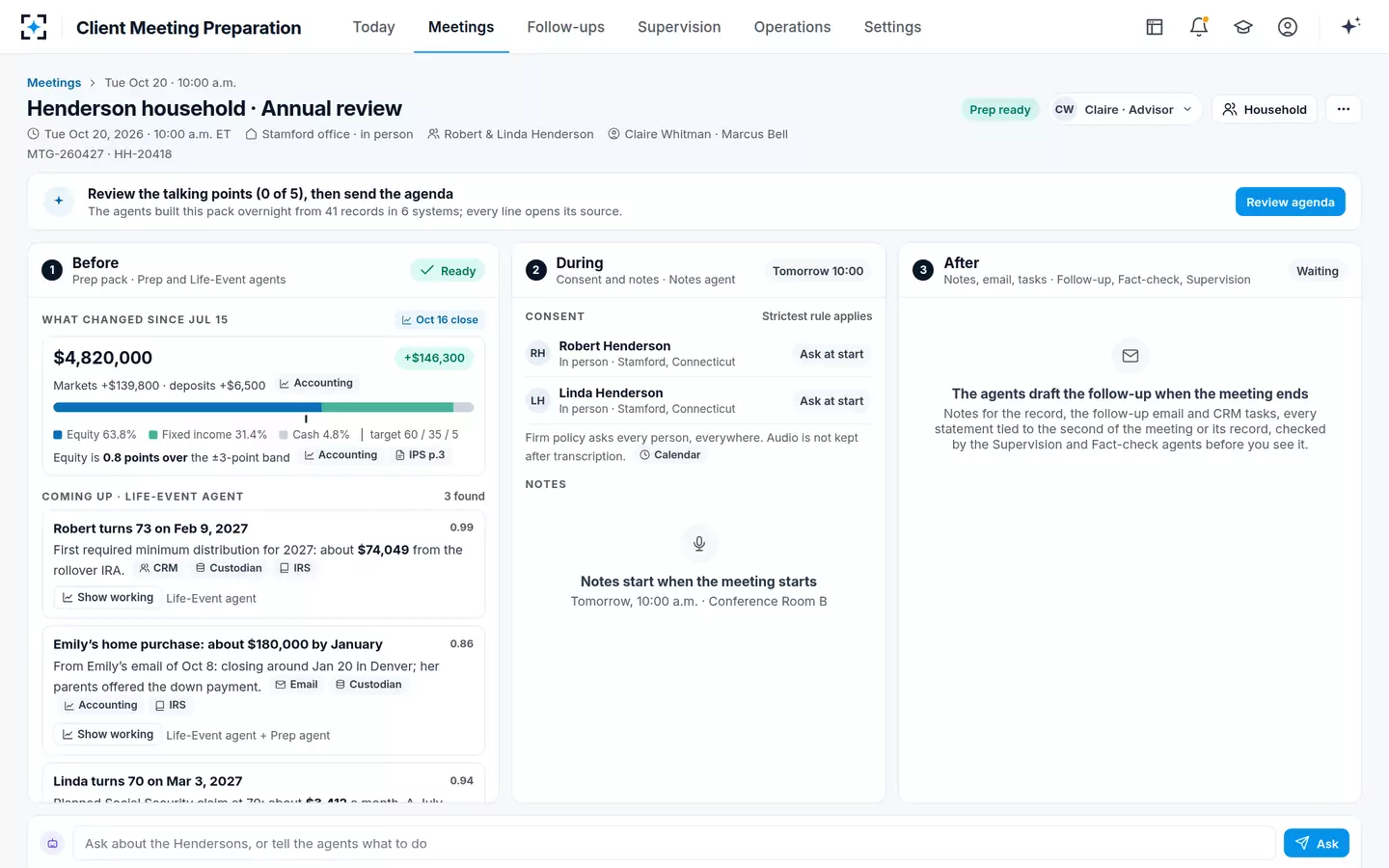Open Accounting source chip beside deposits
Viewport: 1389px width, 868px height.
point(316,383)
